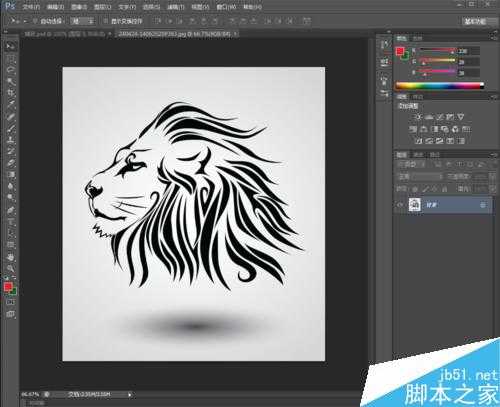
Task: Activate the Zoom magnifier tool
Action: coord(10,268)
